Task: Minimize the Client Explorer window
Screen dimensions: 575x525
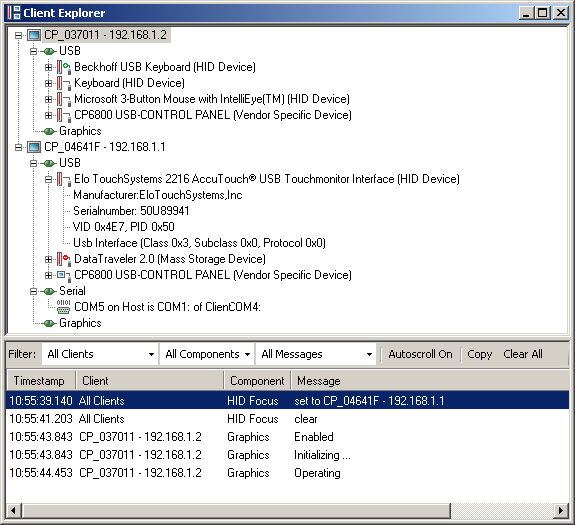Action: click(526, 13)
